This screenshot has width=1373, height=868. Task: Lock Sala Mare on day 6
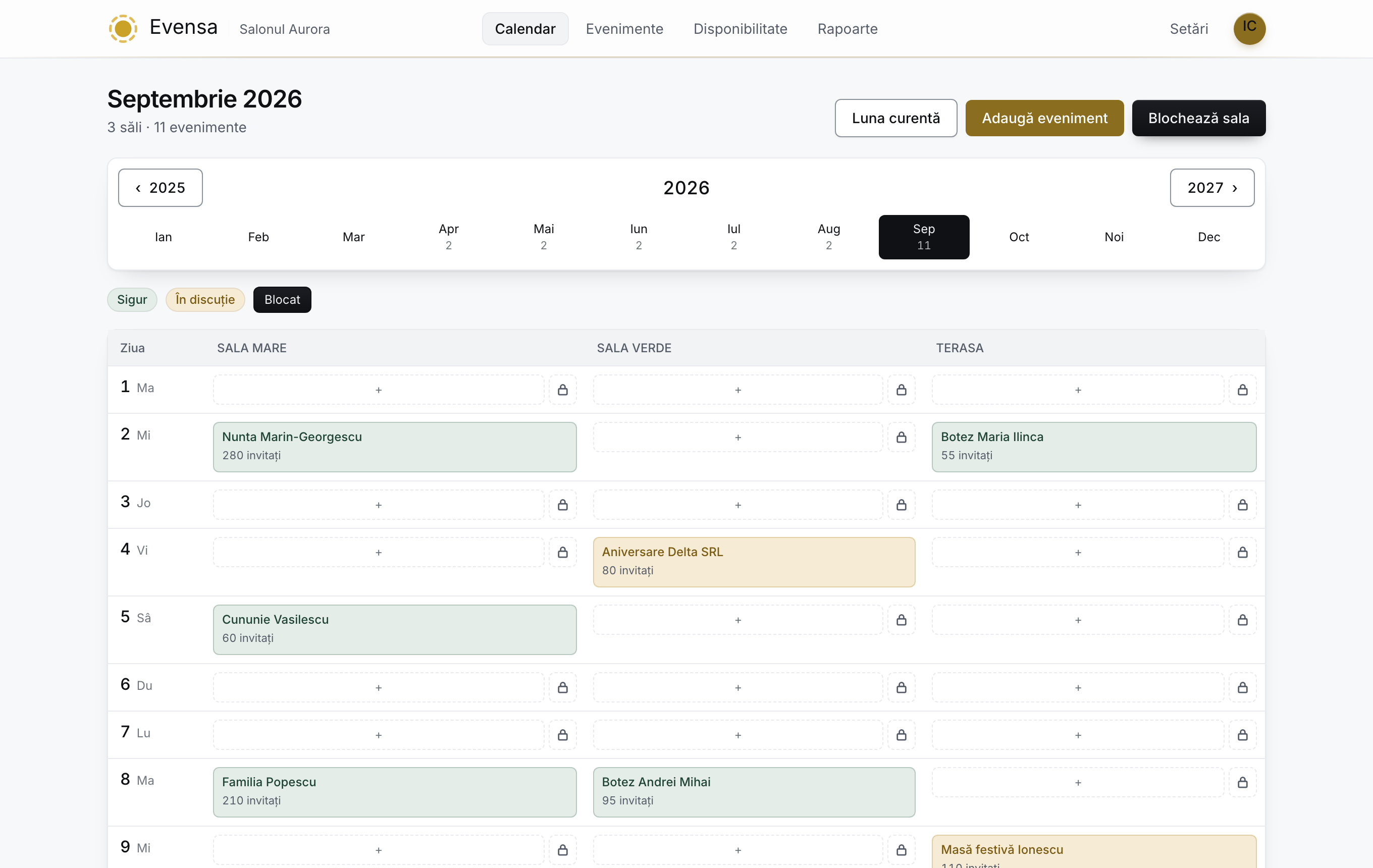click(x=563, y=688)
